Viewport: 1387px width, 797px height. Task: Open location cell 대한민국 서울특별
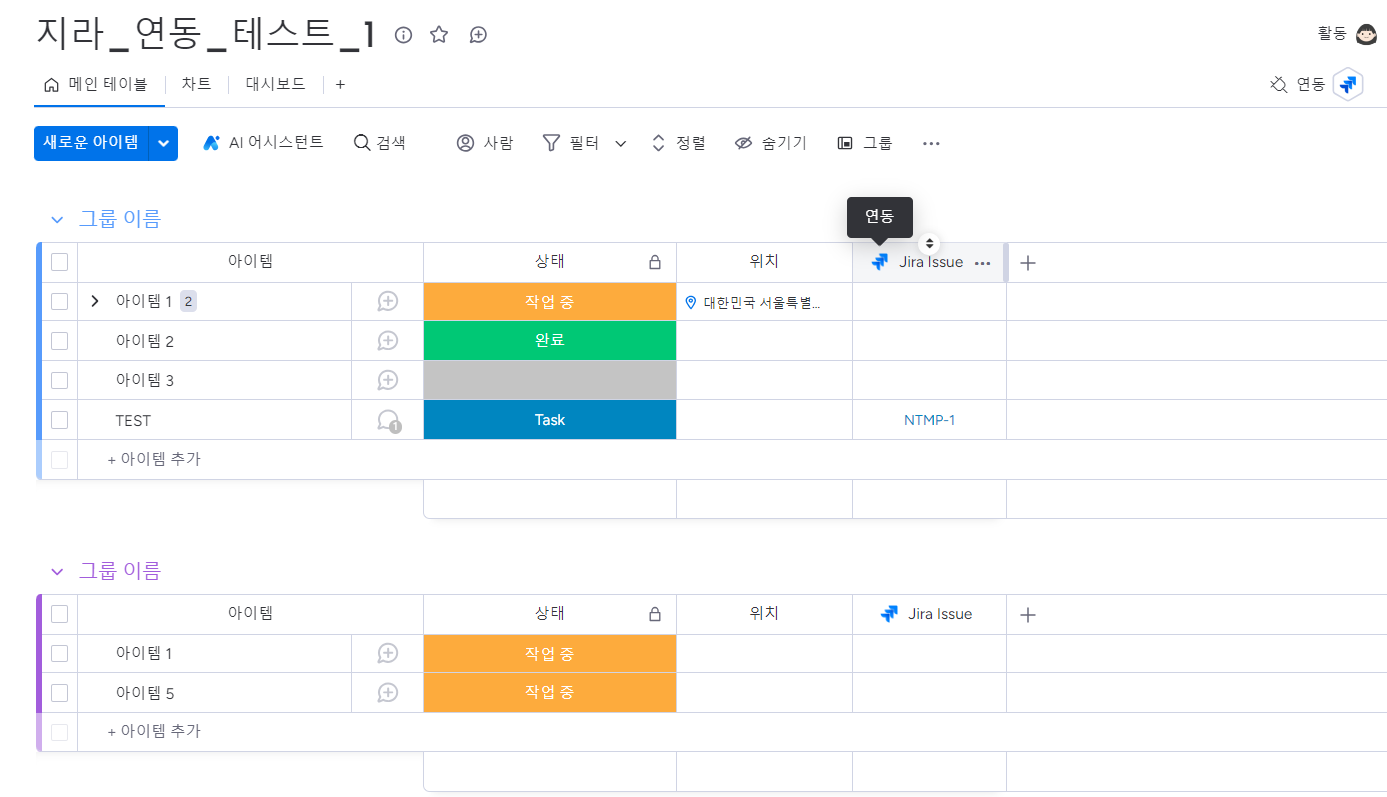(x=764, y=302)
